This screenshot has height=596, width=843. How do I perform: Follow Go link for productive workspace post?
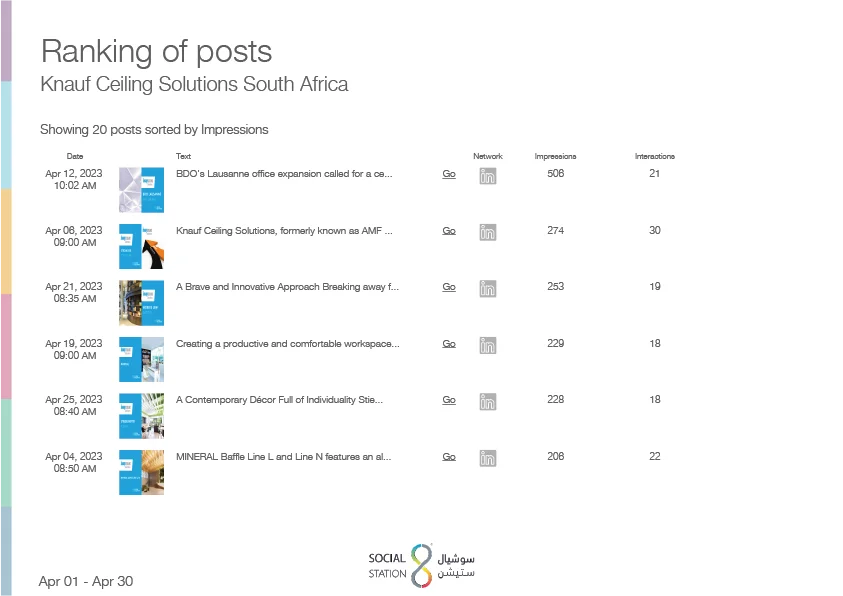[x=449, y=344]
